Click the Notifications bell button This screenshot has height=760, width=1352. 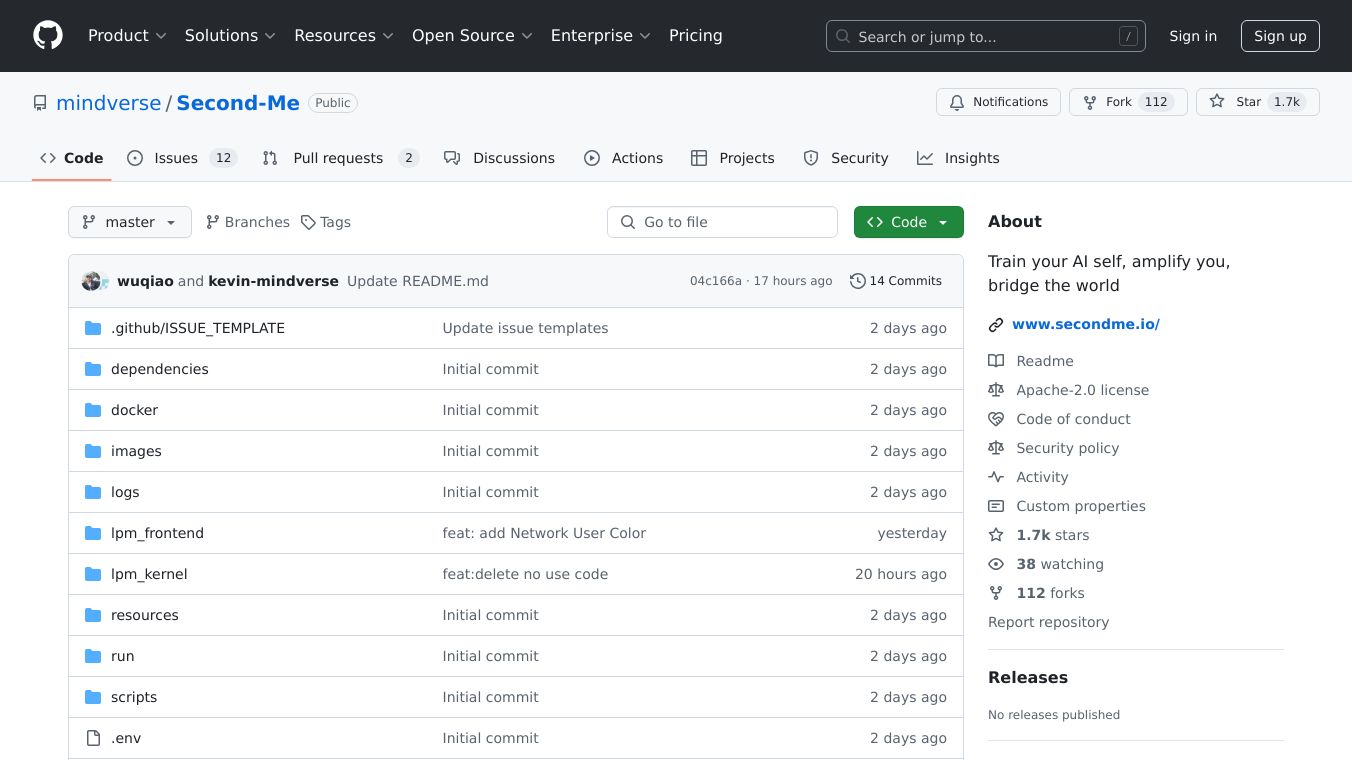[x=998, y=102]
